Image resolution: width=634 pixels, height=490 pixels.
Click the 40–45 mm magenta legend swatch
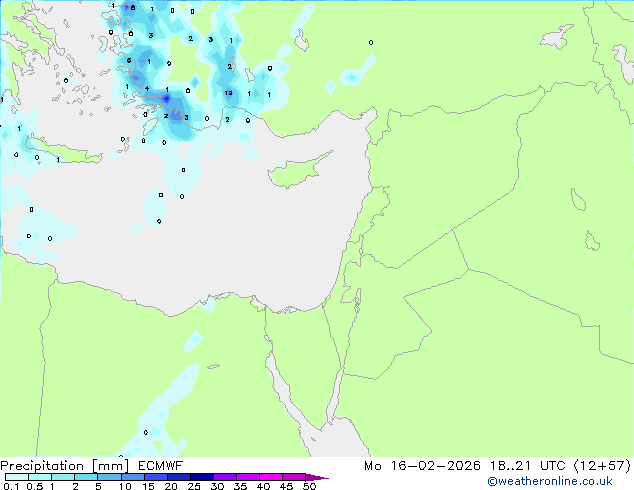(x=271, y=477)
